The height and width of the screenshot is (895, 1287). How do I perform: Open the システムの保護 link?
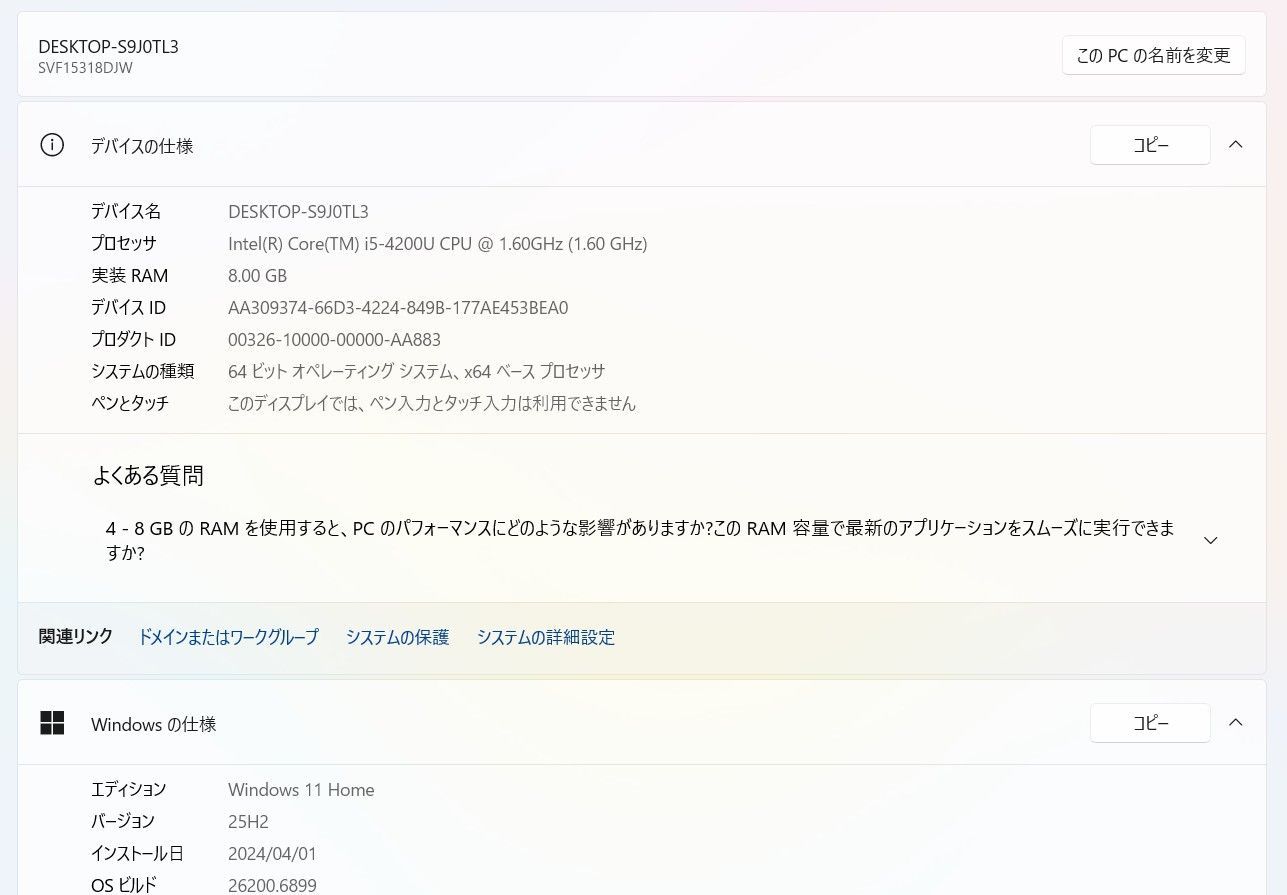397,637
